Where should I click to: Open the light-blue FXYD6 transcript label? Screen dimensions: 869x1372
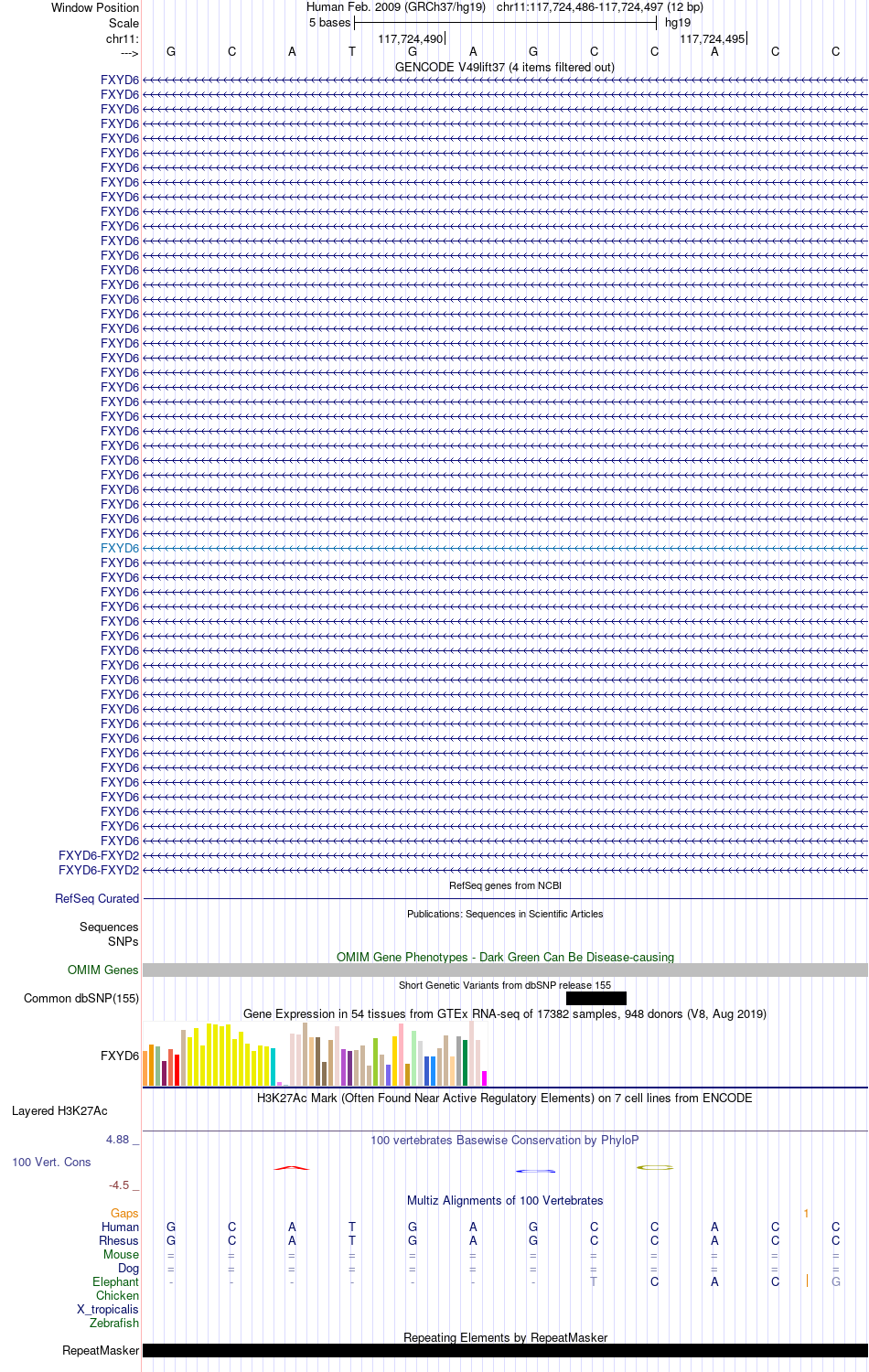[120, 548]
